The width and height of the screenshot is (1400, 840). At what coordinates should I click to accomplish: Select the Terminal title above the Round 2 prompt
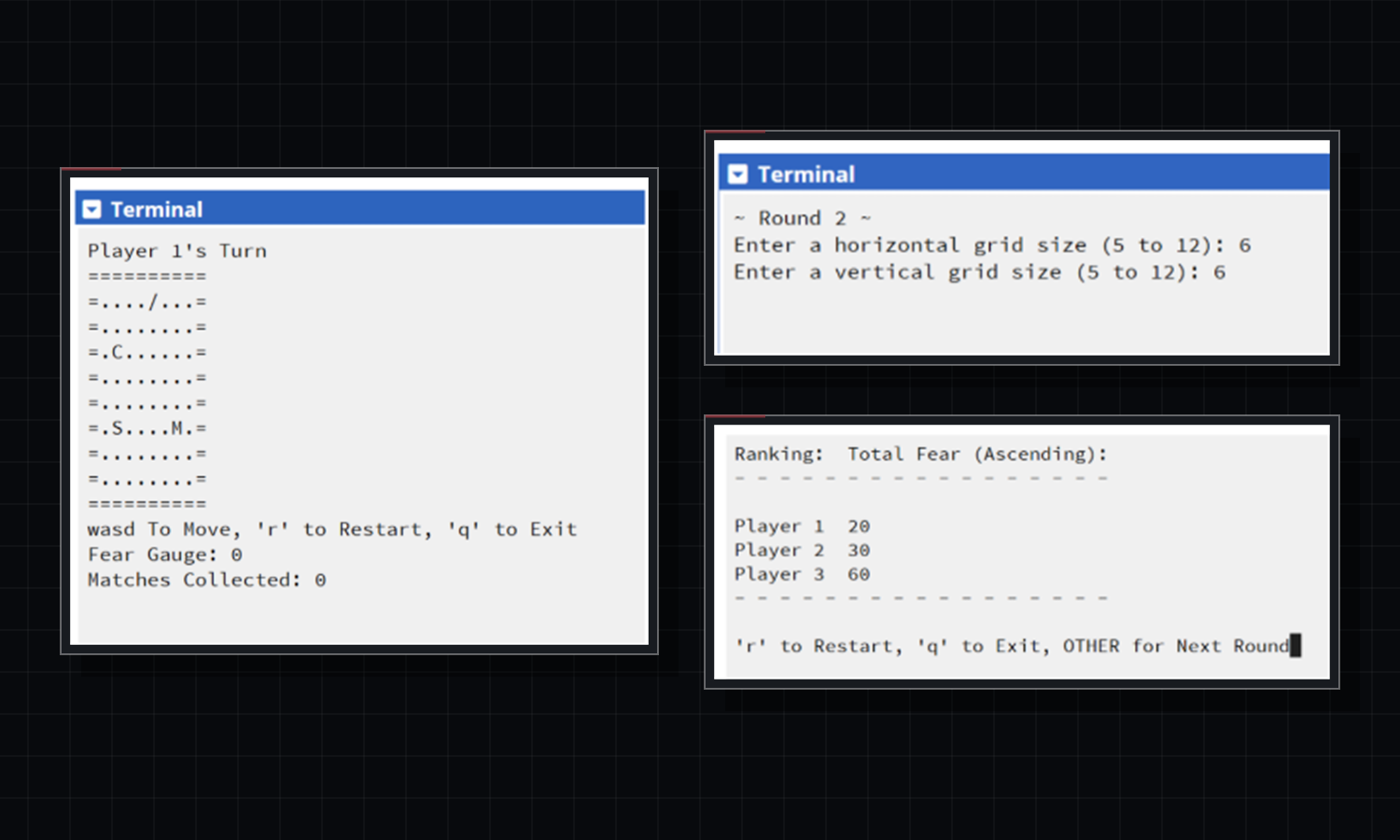(x=805, y=175)
